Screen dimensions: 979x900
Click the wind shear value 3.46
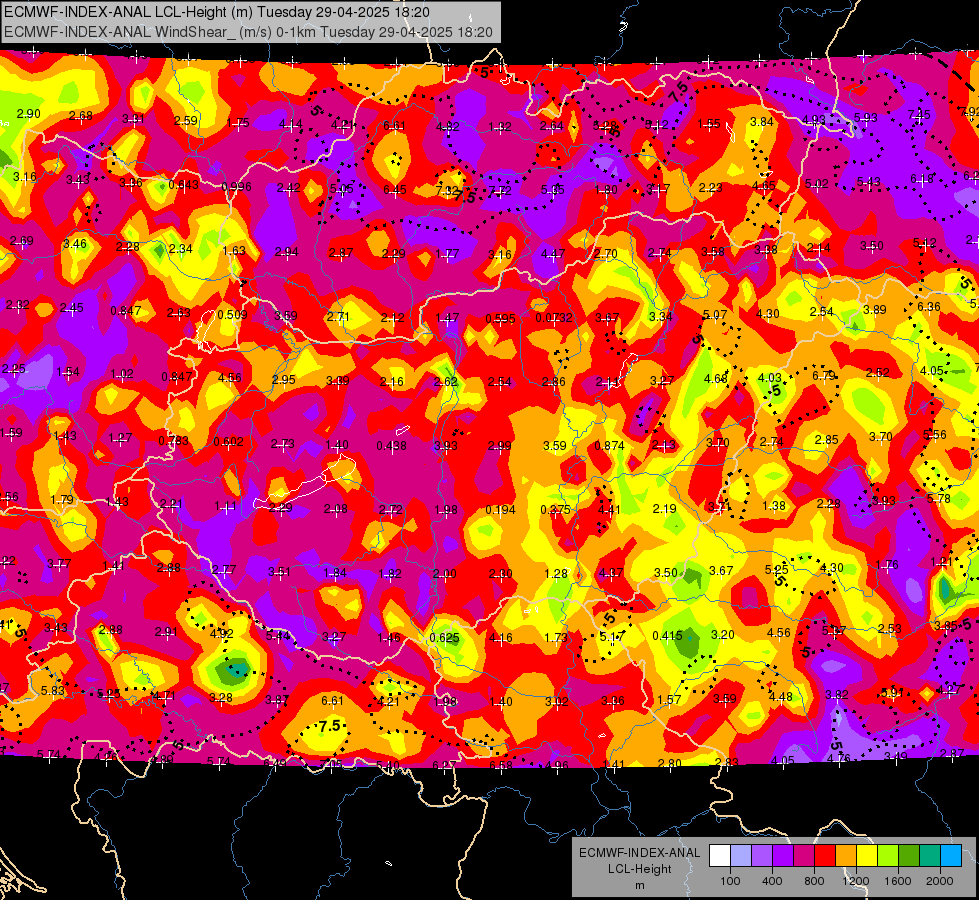coord(75,243)
